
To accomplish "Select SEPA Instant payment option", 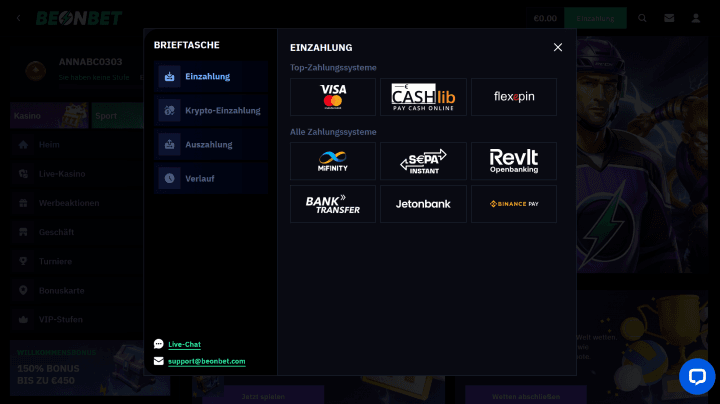I will [x=423, y=161].
